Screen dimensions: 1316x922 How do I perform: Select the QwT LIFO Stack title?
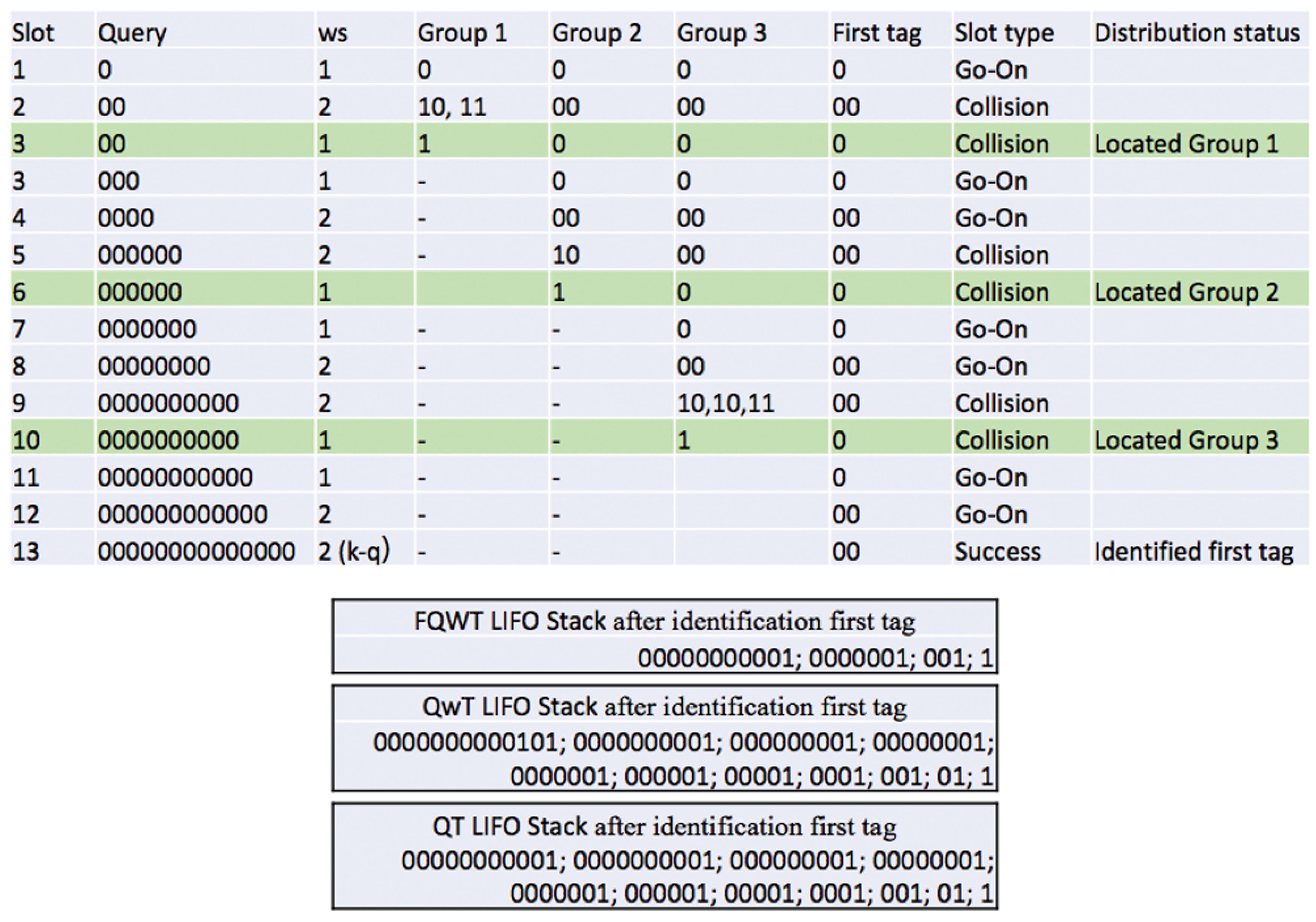(x=665, y=706)
